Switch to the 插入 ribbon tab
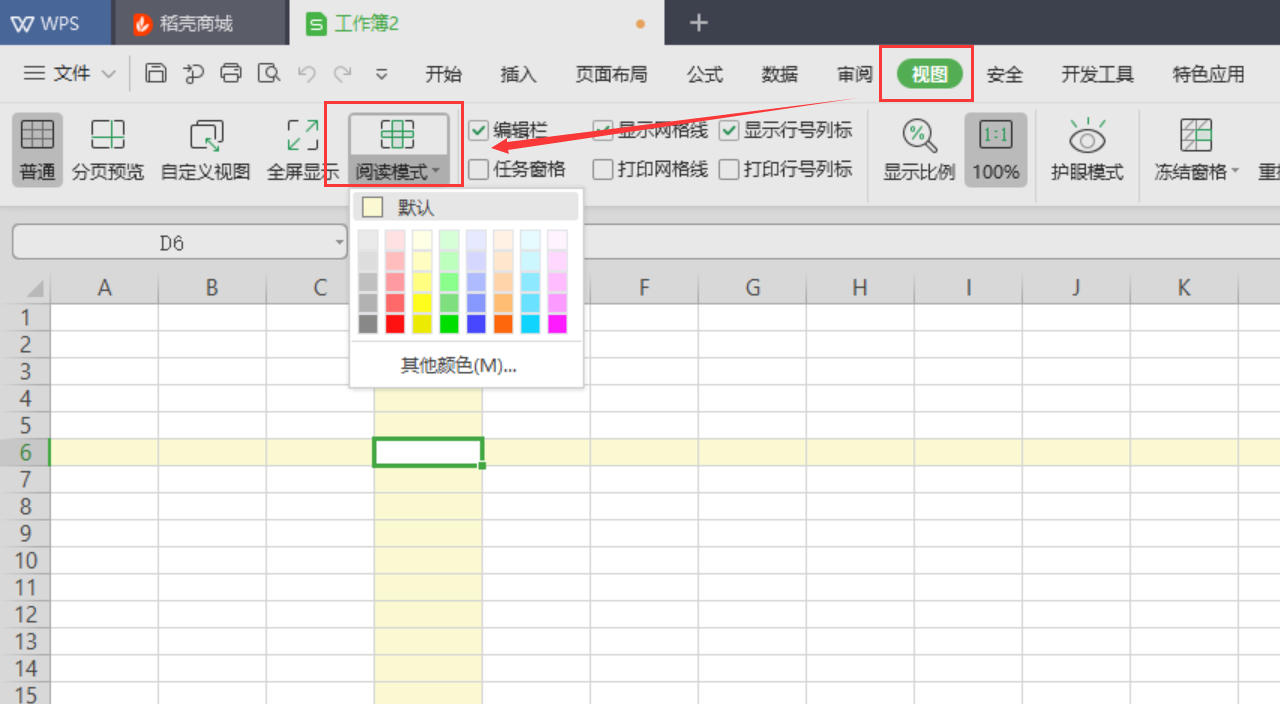The width and height of the screenshot is (1280, 704). [518, 74]
